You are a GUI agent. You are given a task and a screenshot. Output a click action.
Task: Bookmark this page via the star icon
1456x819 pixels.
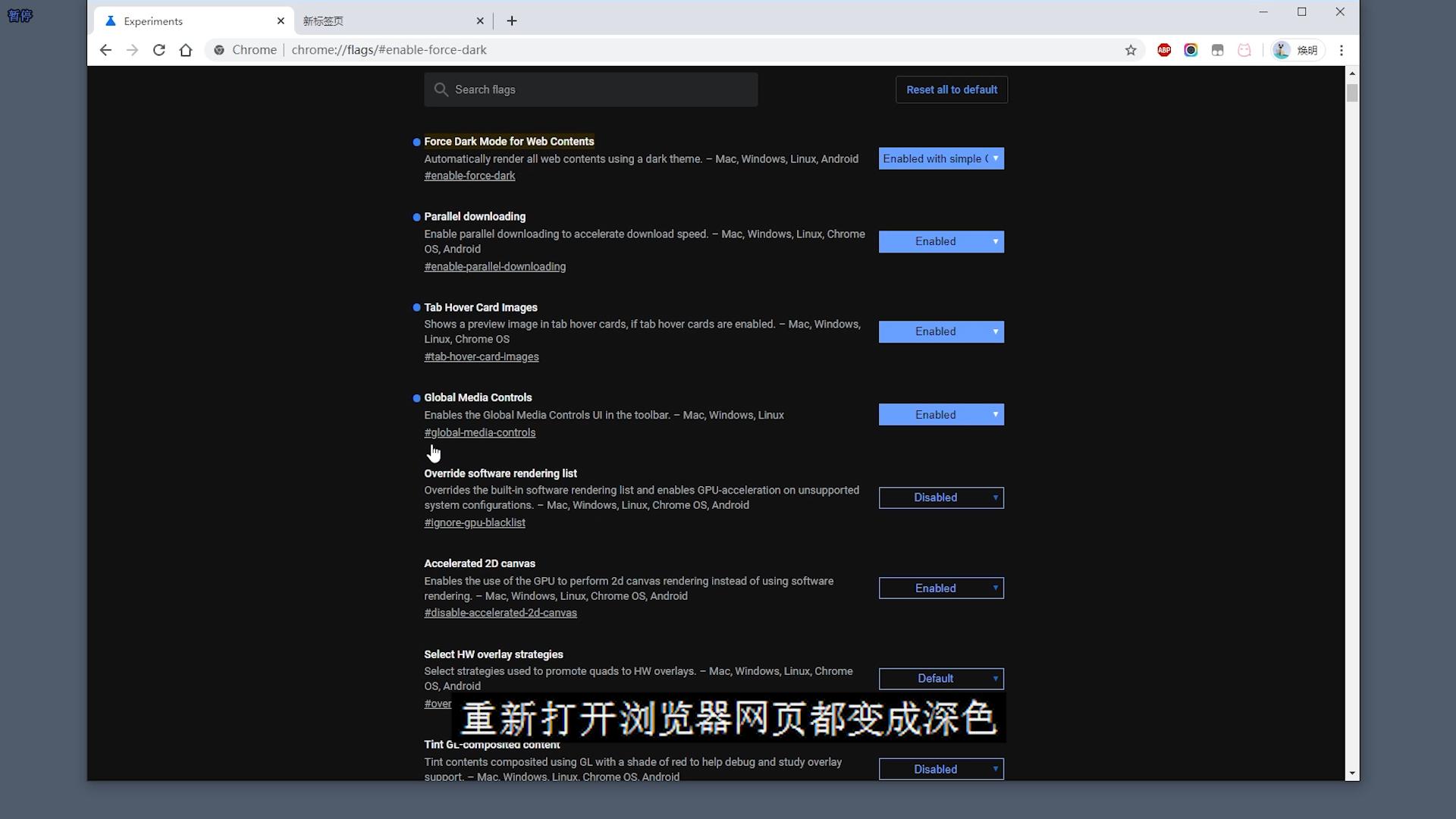1131,49
